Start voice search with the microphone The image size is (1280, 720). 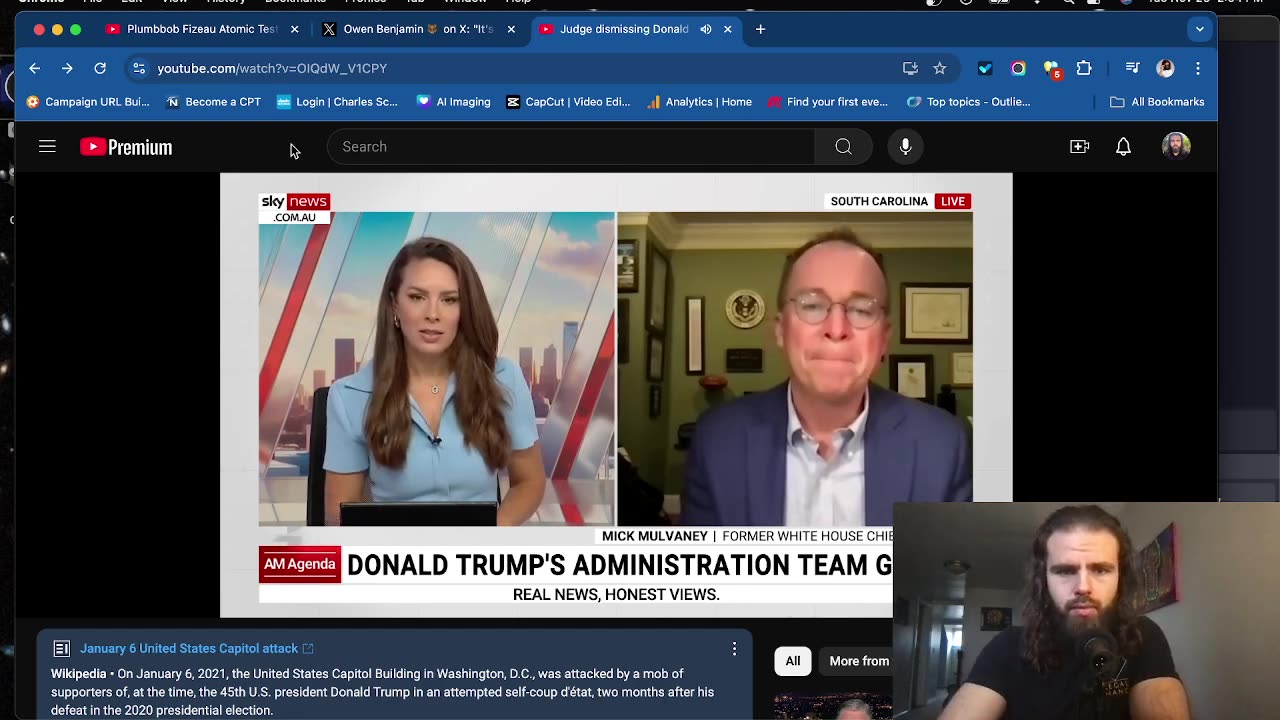(905, 147)
